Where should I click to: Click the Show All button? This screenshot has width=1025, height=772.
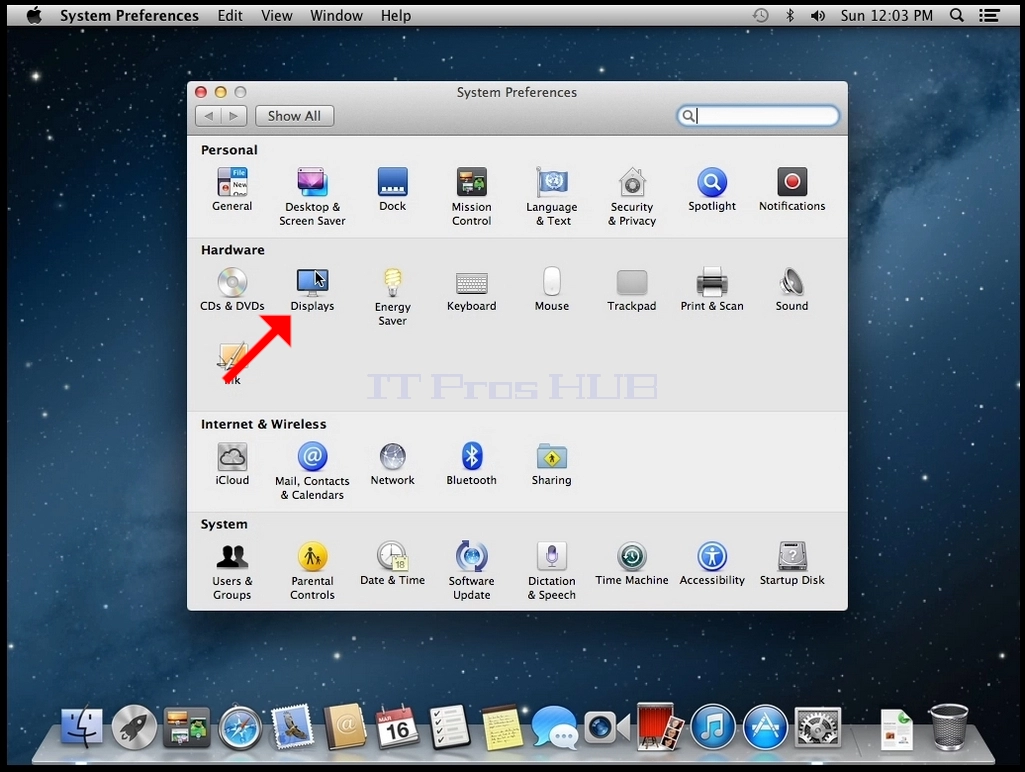(294, 116)
